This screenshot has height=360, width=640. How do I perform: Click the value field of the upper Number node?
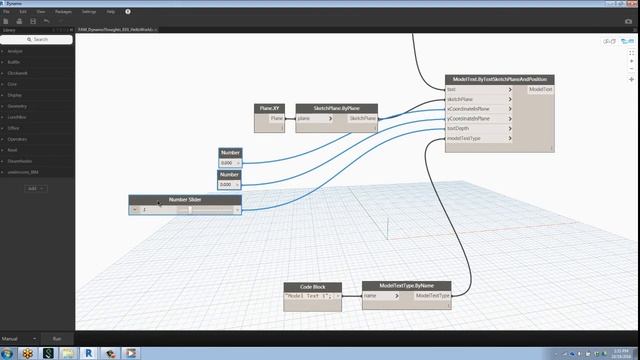coord(228,163)
